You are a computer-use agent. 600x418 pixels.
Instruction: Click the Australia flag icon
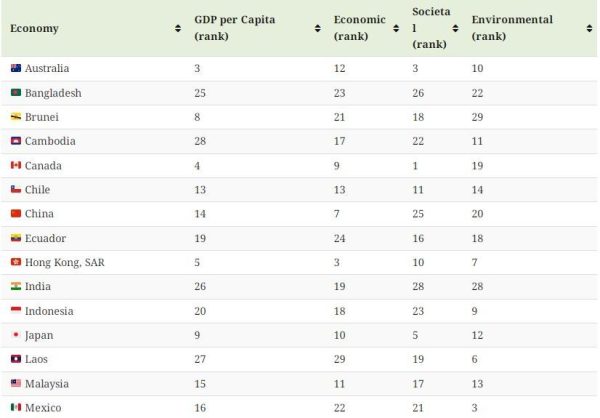point(16,68)
